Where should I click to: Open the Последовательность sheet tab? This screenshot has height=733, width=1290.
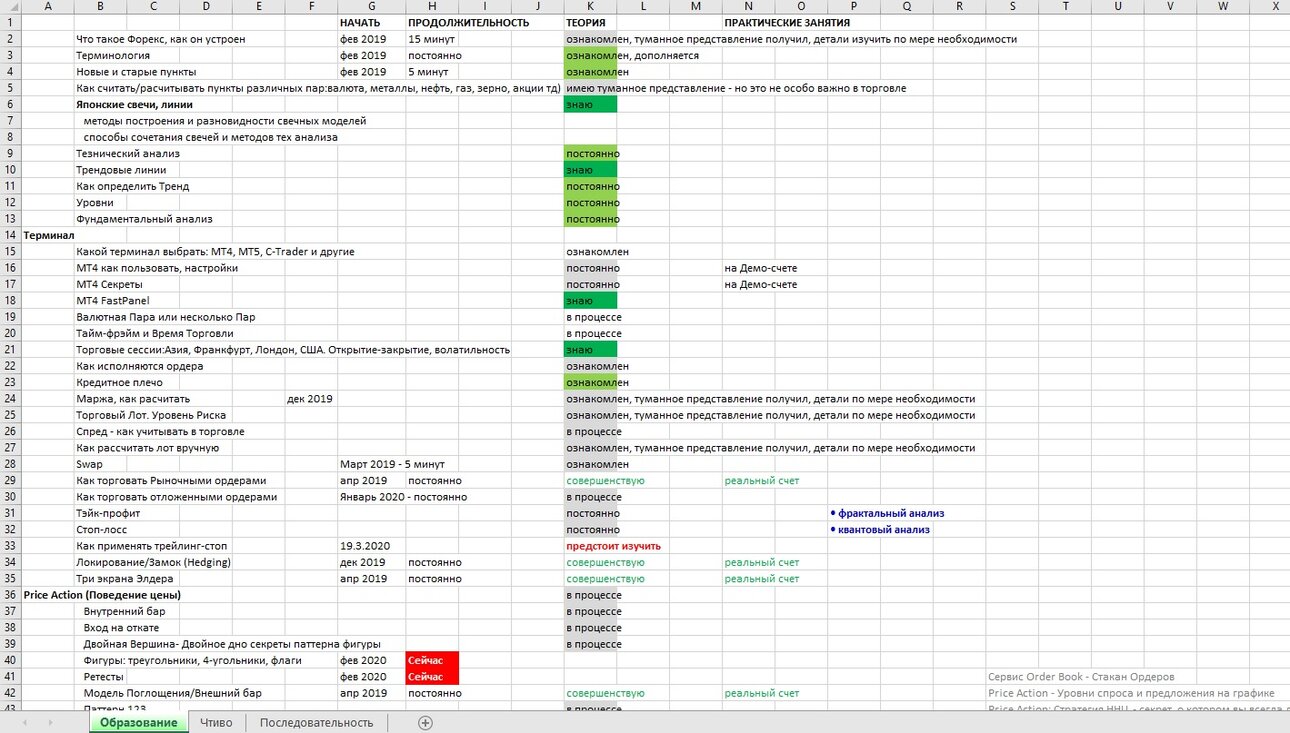(x=316, y=723)
